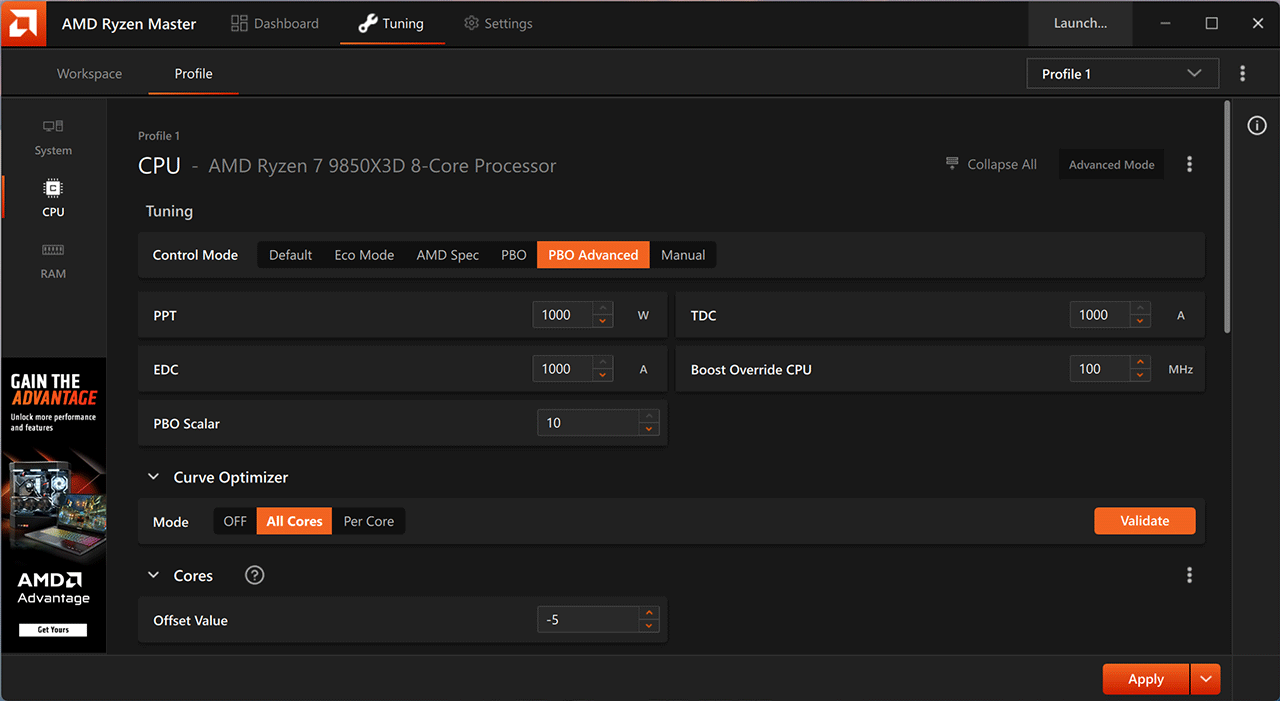Click the Cores help question mark icon
Viewport: 1280px width, 701px height.
(255, 575)
